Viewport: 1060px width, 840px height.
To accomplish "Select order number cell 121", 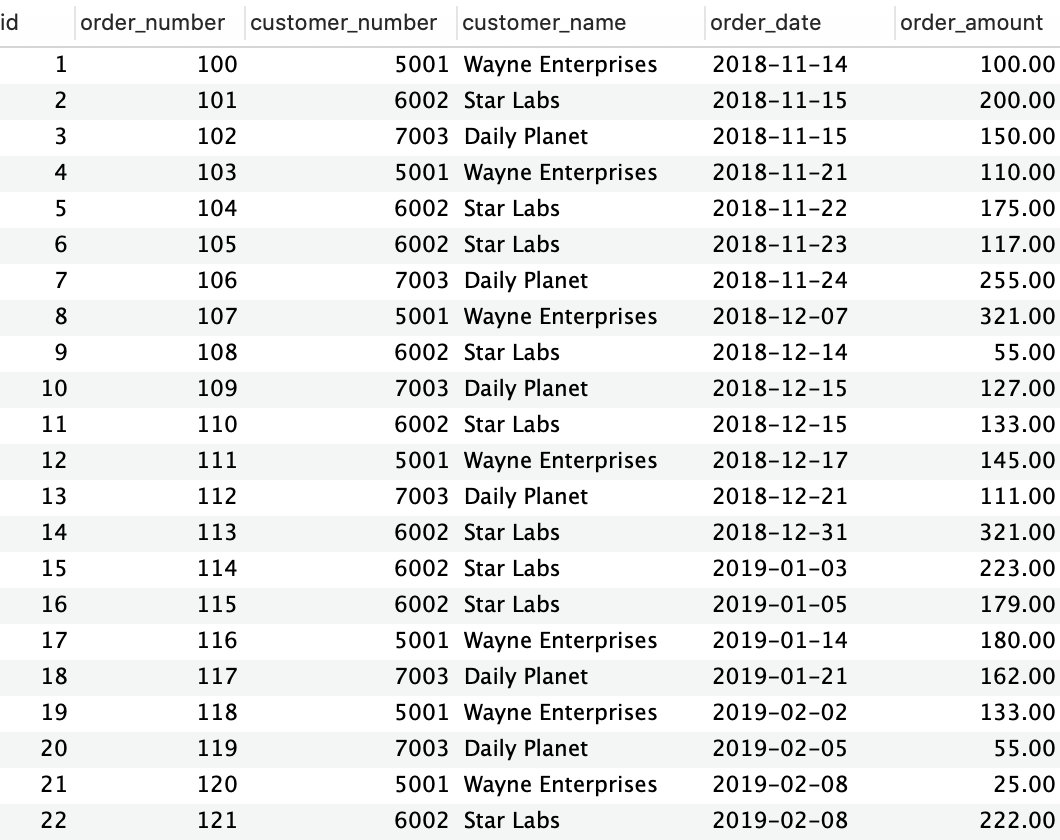I will (x=217, y=820).
